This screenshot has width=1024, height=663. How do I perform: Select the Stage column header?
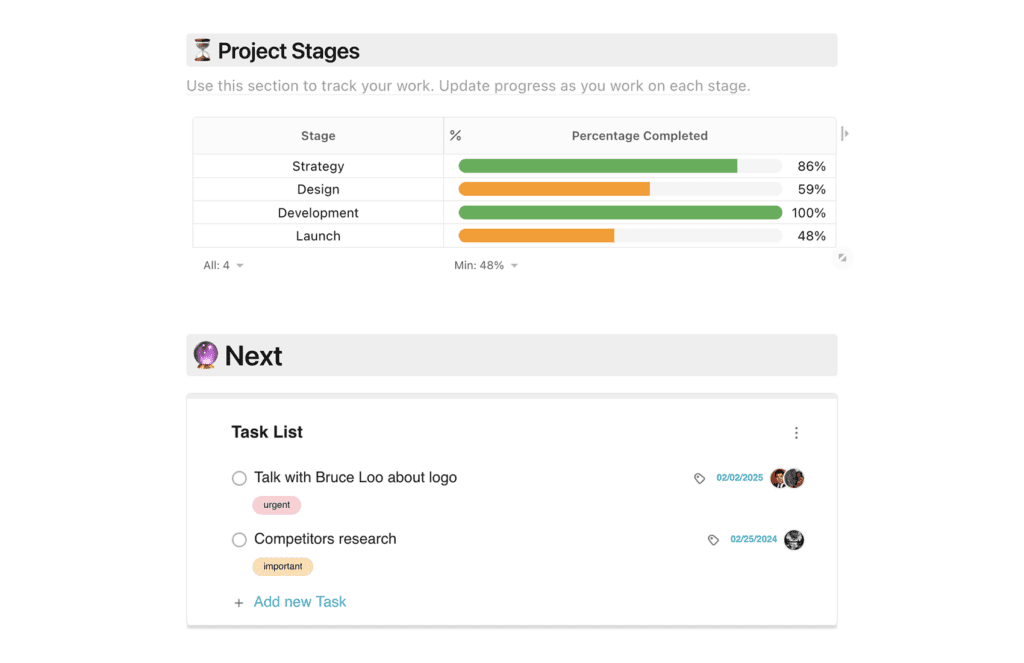click(x=318, y=135)
